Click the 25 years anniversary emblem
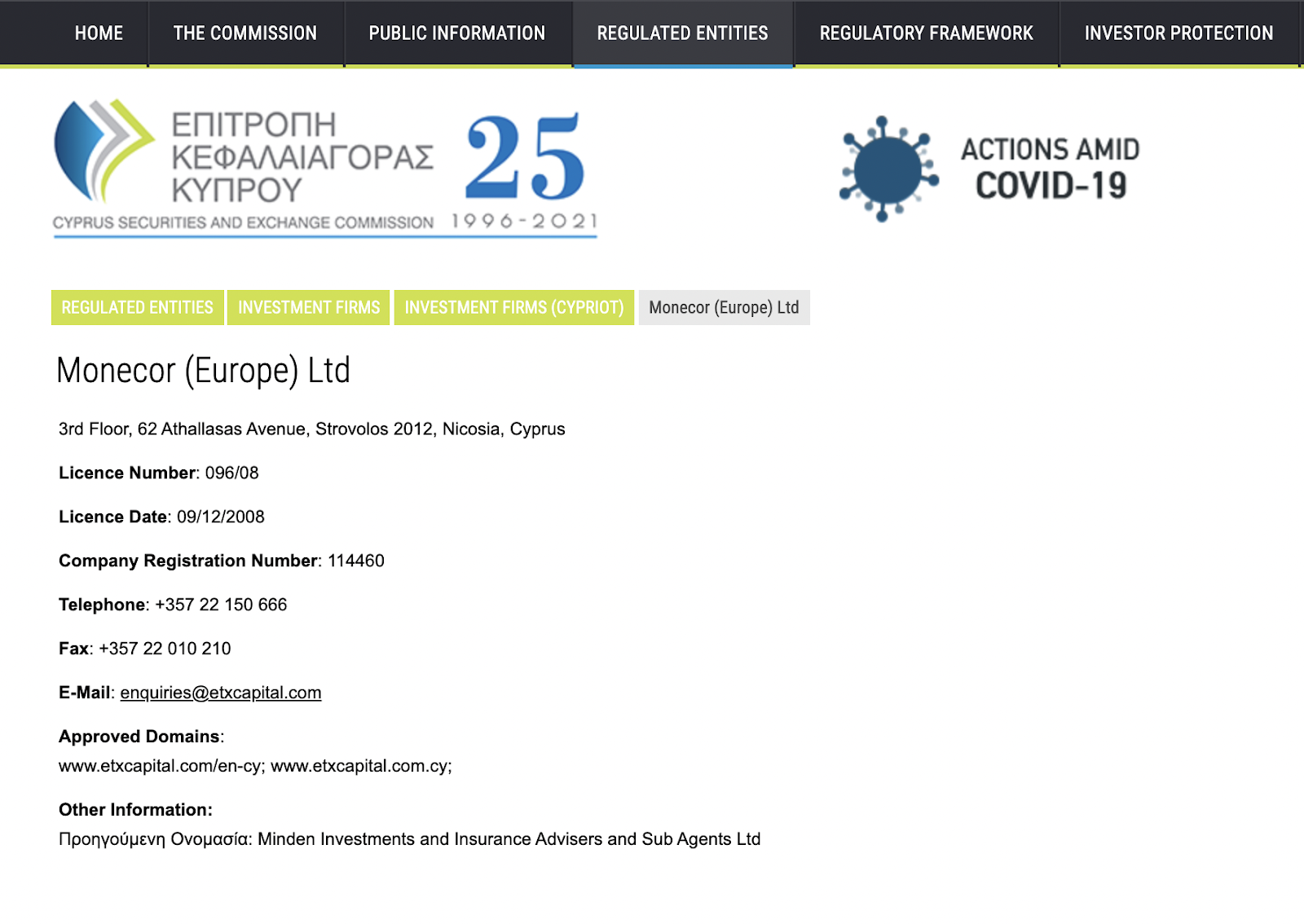 525,169
